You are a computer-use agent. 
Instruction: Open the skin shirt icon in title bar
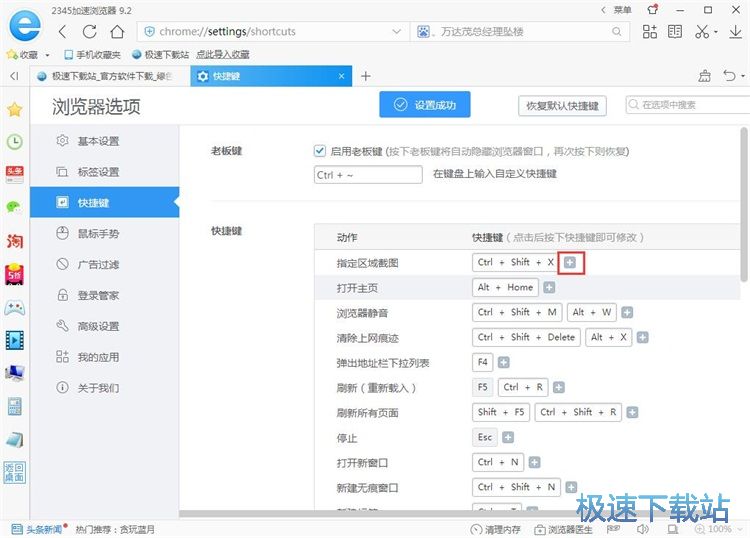coord(652,10)
